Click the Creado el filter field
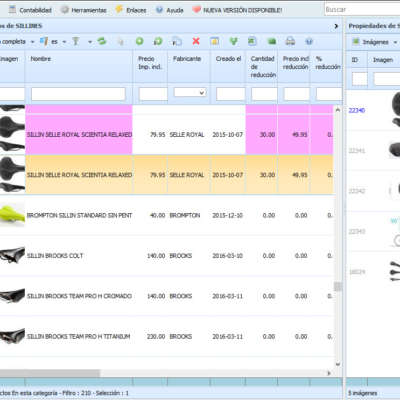This screenshot has width=400, height=400. (231, 94)
